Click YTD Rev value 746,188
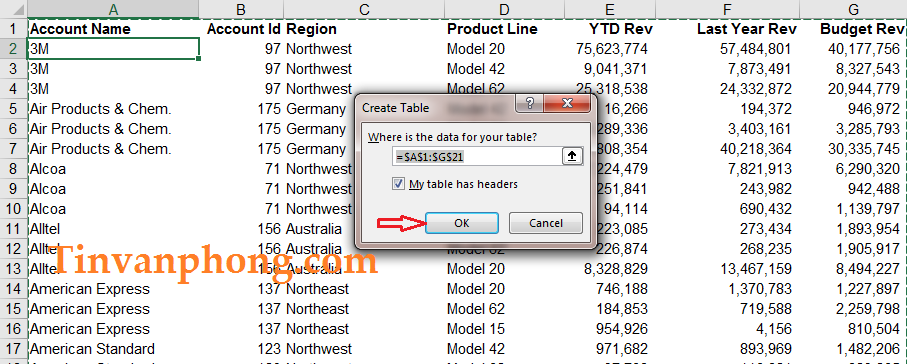Viewport: 907px width, 364px height. click(x=622, y=289)
